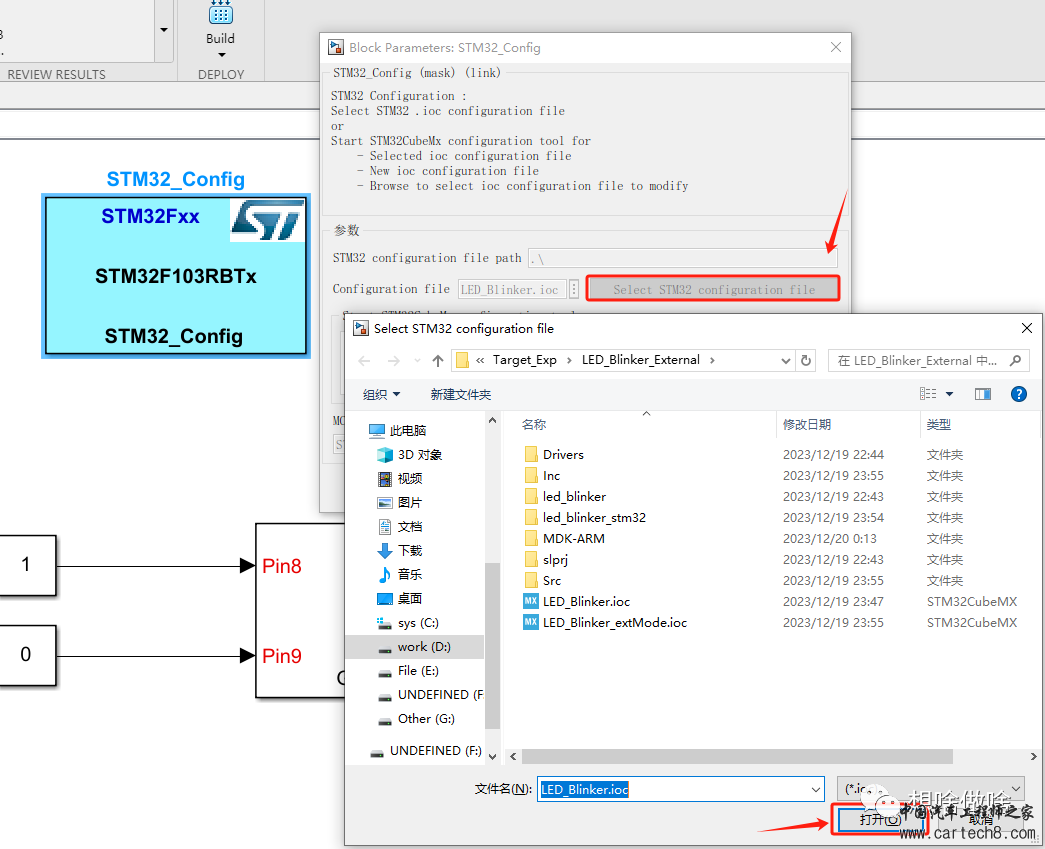Open the file dialog help icon
Screen dimensions: 1045x849
(x=1018, y=394)
